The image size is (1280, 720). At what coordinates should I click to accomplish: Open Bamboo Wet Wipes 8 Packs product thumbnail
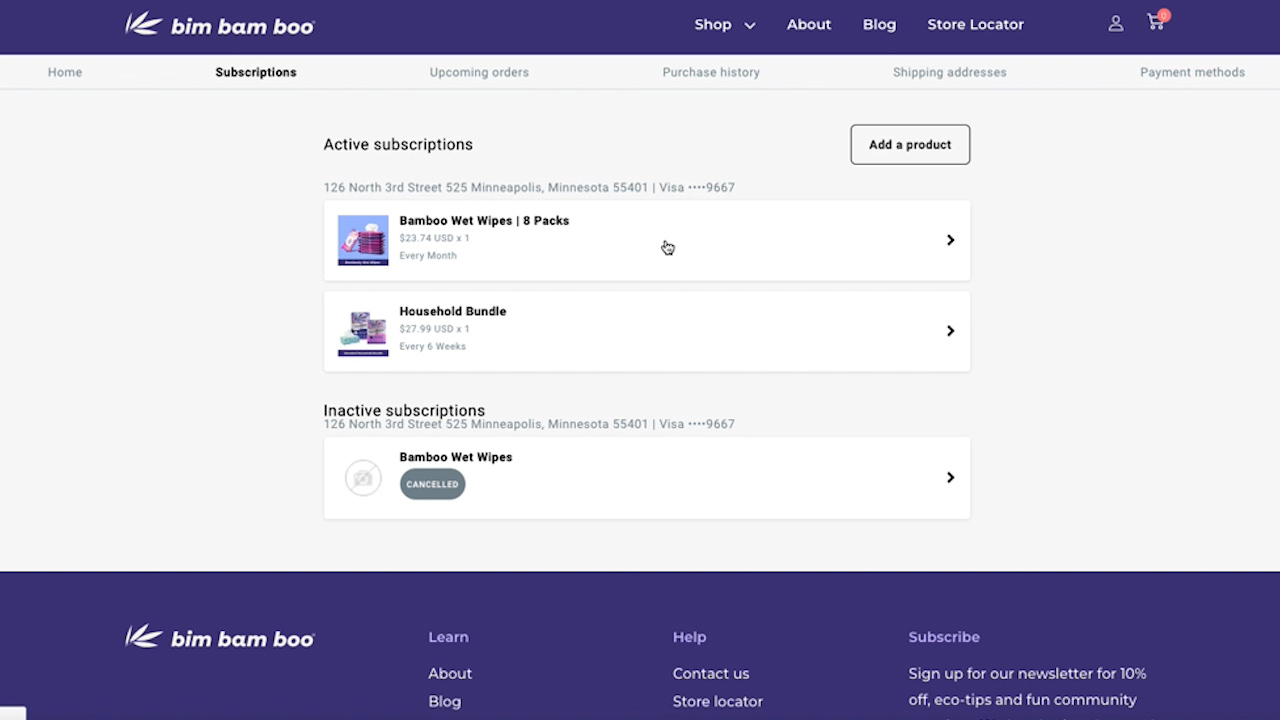(363, 240)
